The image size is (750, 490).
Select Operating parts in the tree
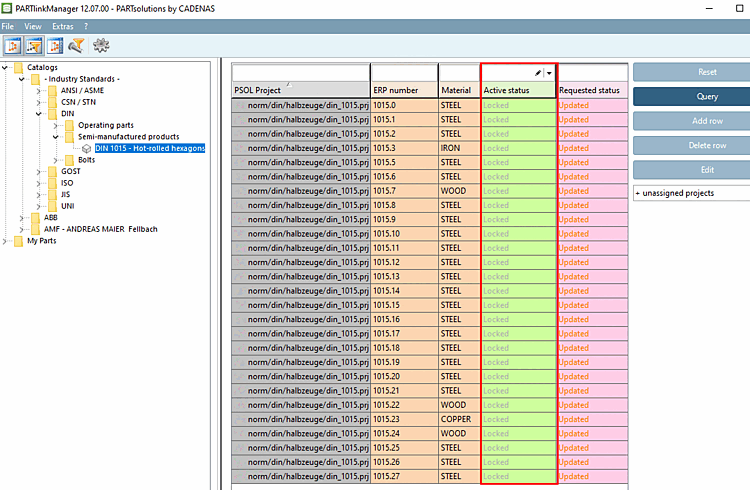point(106,125)
